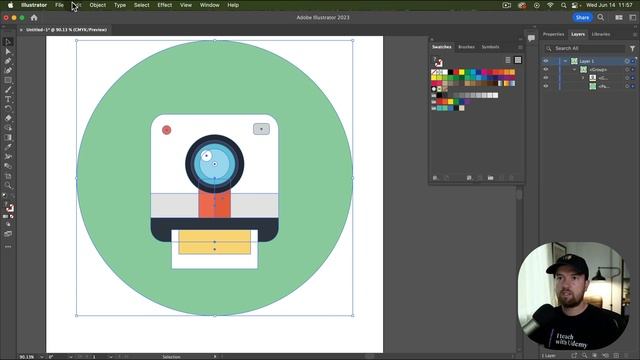Open the status bar Selection flyout arrow
640x360 pixels.
click(215, 357)
